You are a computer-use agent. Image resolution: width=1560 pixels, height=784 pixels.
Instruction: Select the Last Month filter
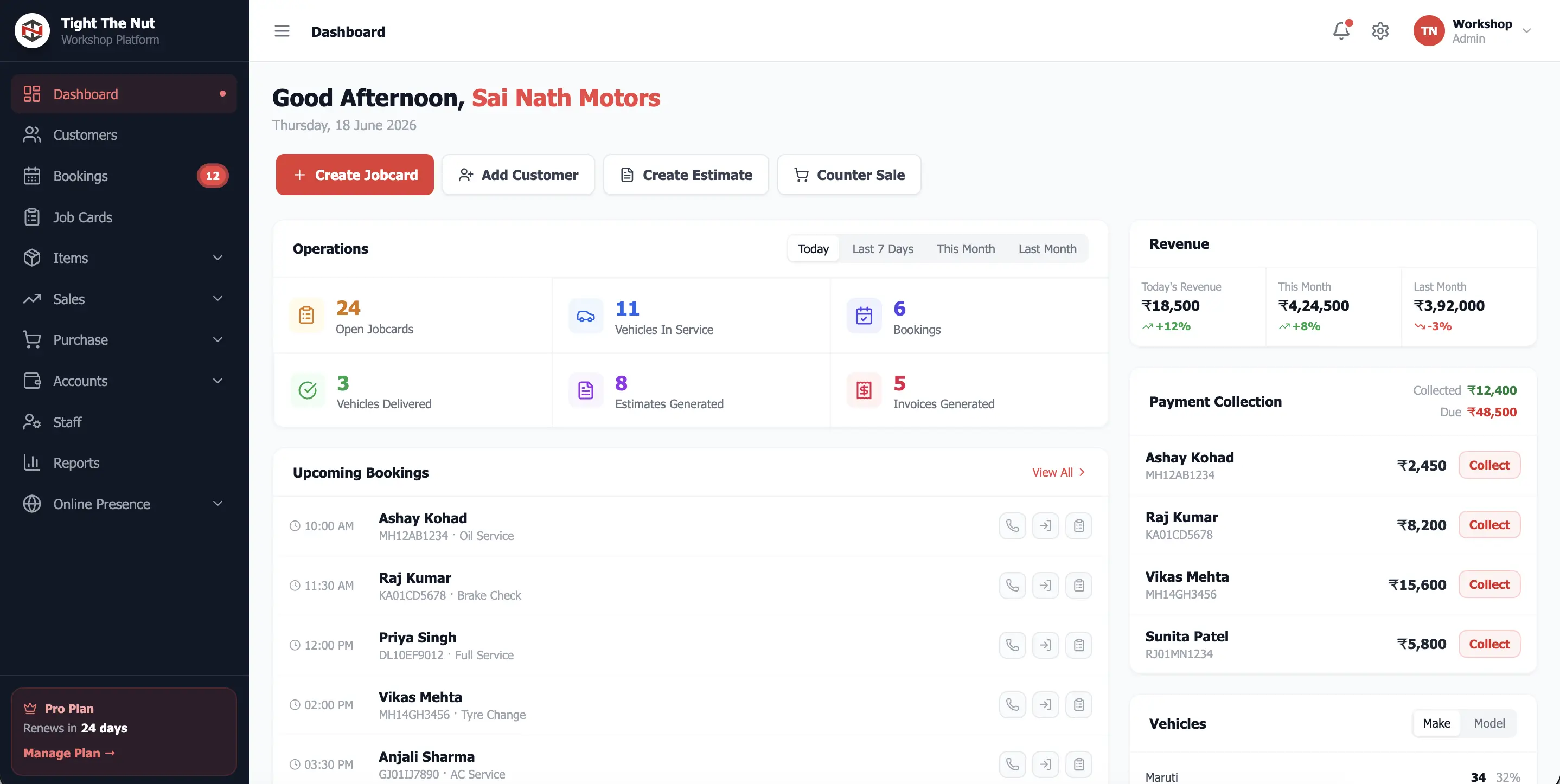point(1047,249)
